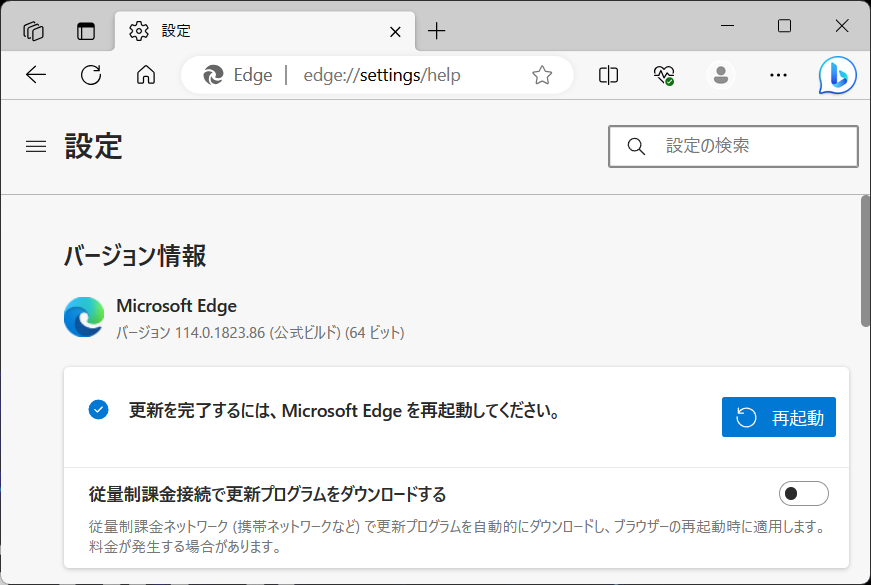Click the search magnifier in 設定の検索 box
The height and width of the screenshot is (585, 871).
pos(636,146)
